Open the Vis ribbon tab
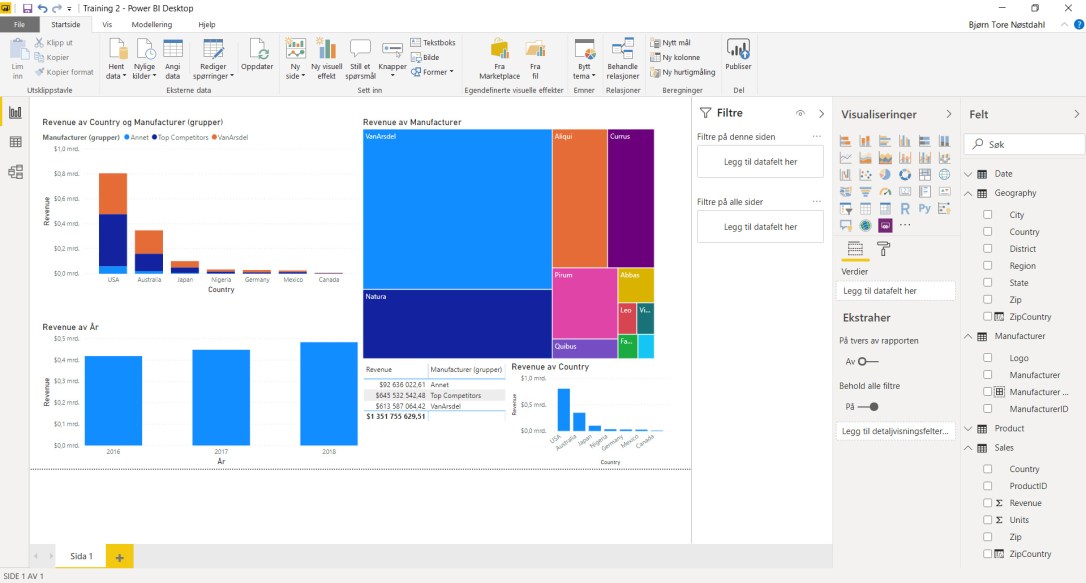The height and width of the screenshot is (583, 1086). tap(107, 24)
